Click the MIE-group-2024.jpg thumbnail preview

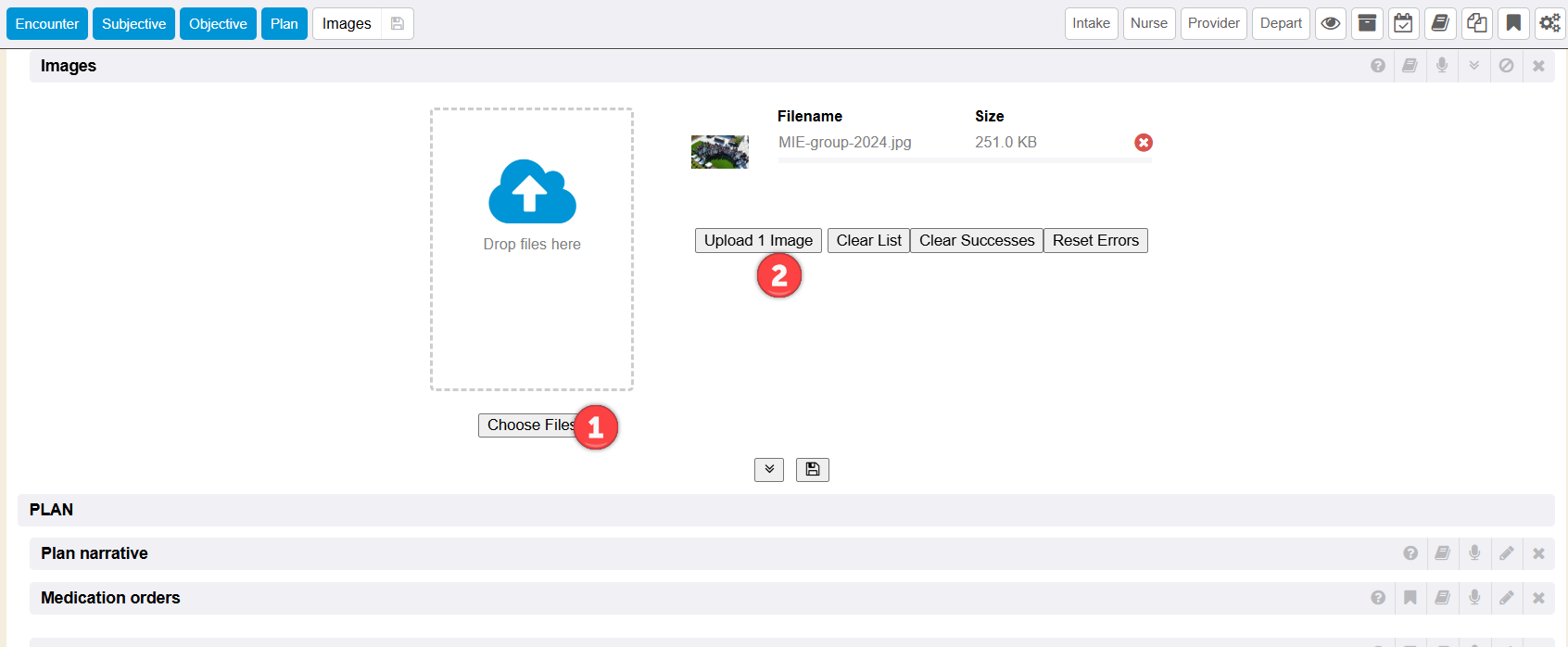(719, 151)
